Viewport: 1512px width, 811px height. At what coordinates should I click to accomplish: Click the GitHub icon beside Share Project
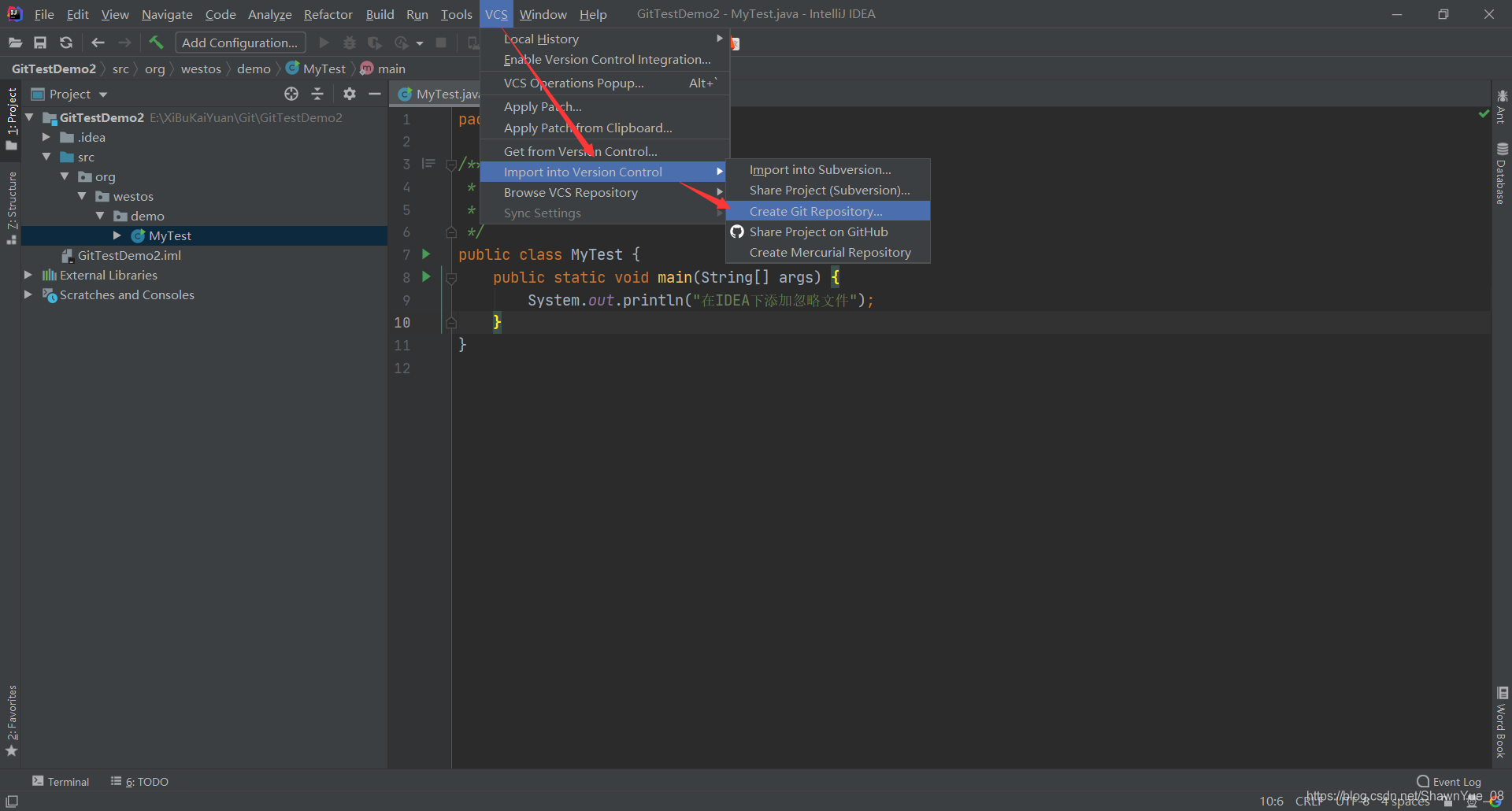(x=737, y=231)
